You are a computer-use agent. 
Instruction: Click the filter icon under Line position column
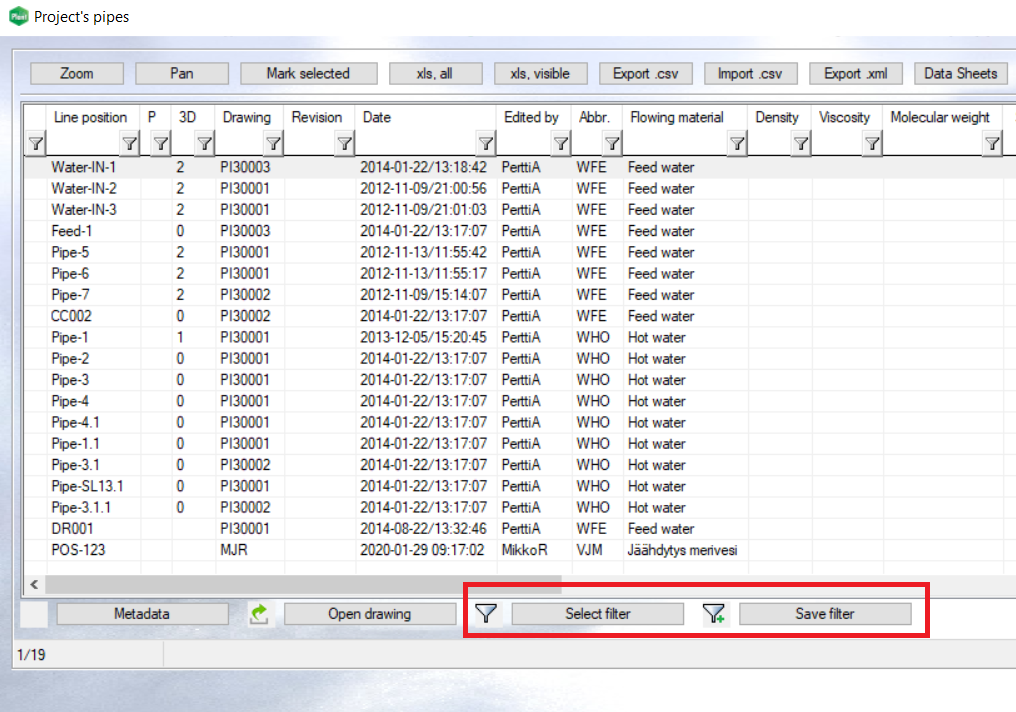(130, 144)
